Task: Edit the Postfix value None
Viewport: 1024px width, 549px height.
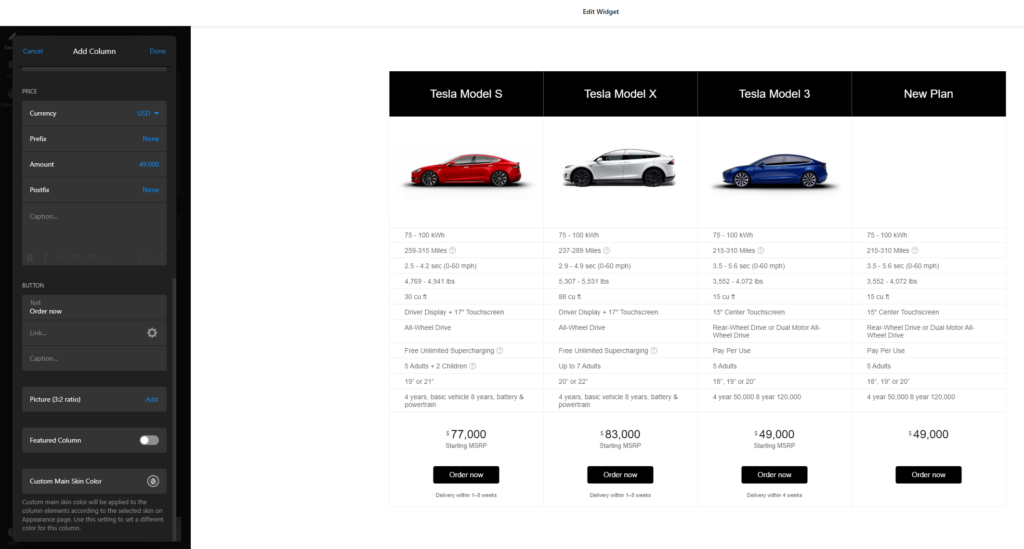Action: [150, 190]
